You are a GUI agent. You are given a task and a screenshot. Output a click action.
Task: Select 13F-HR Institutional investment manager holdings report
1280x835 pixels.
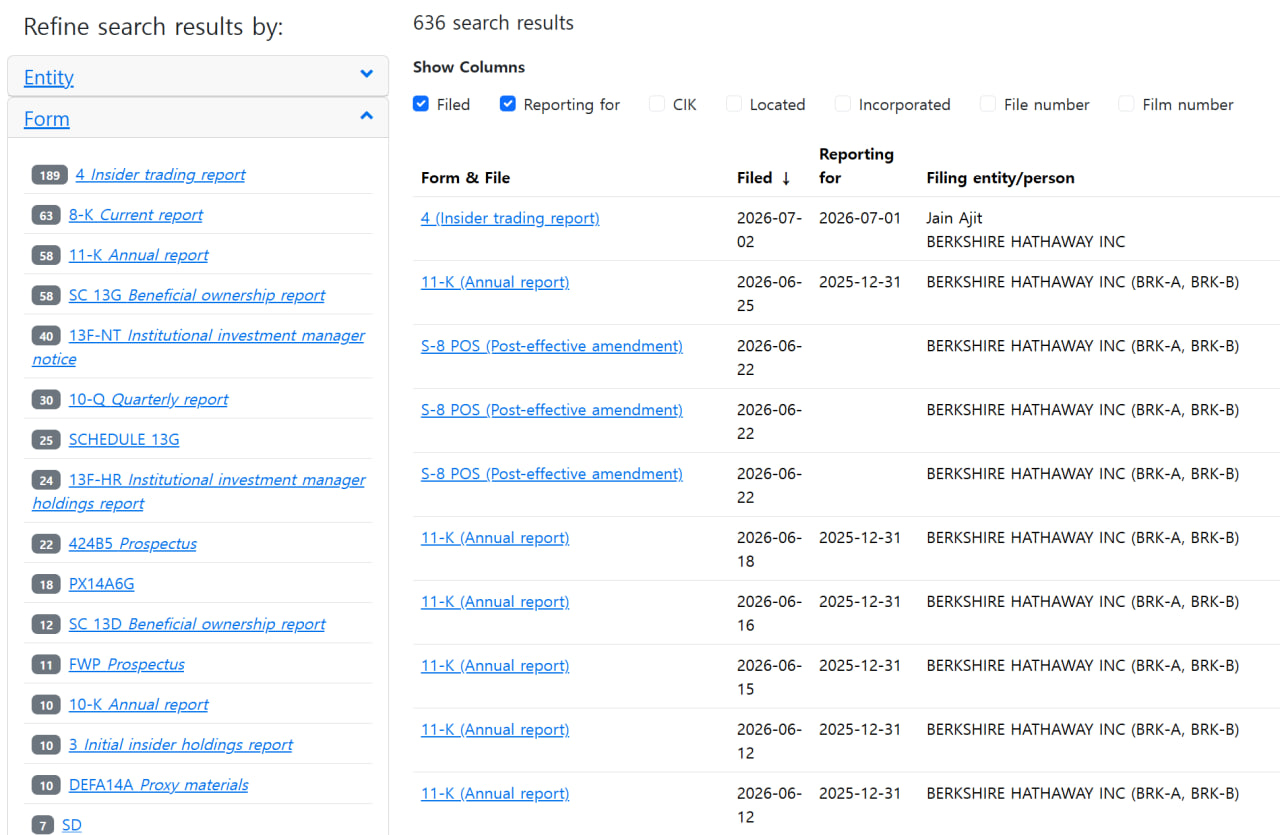198,492
